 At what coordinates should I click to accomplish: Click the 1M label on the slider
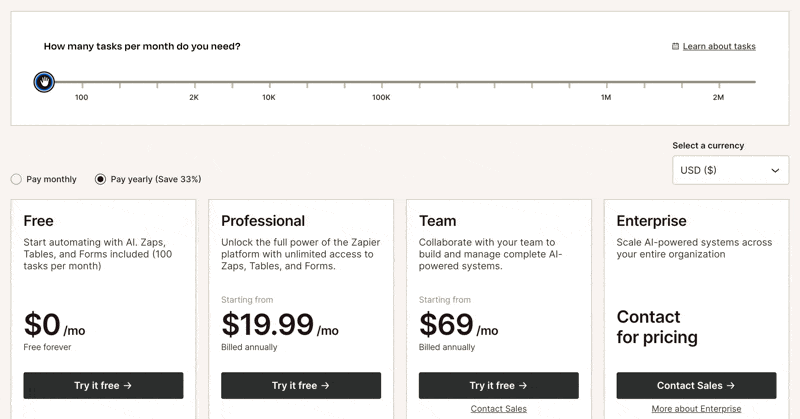(606, 97)
